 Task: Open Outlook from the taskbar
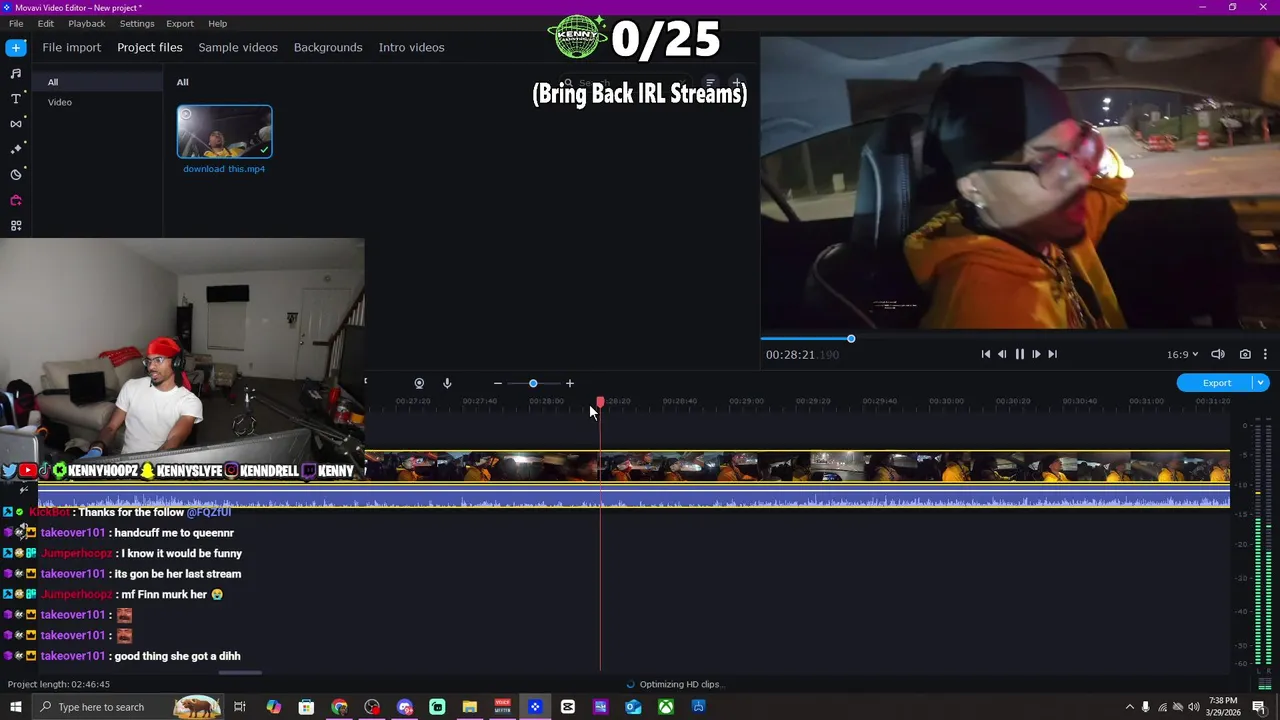(x=633, y=707)
